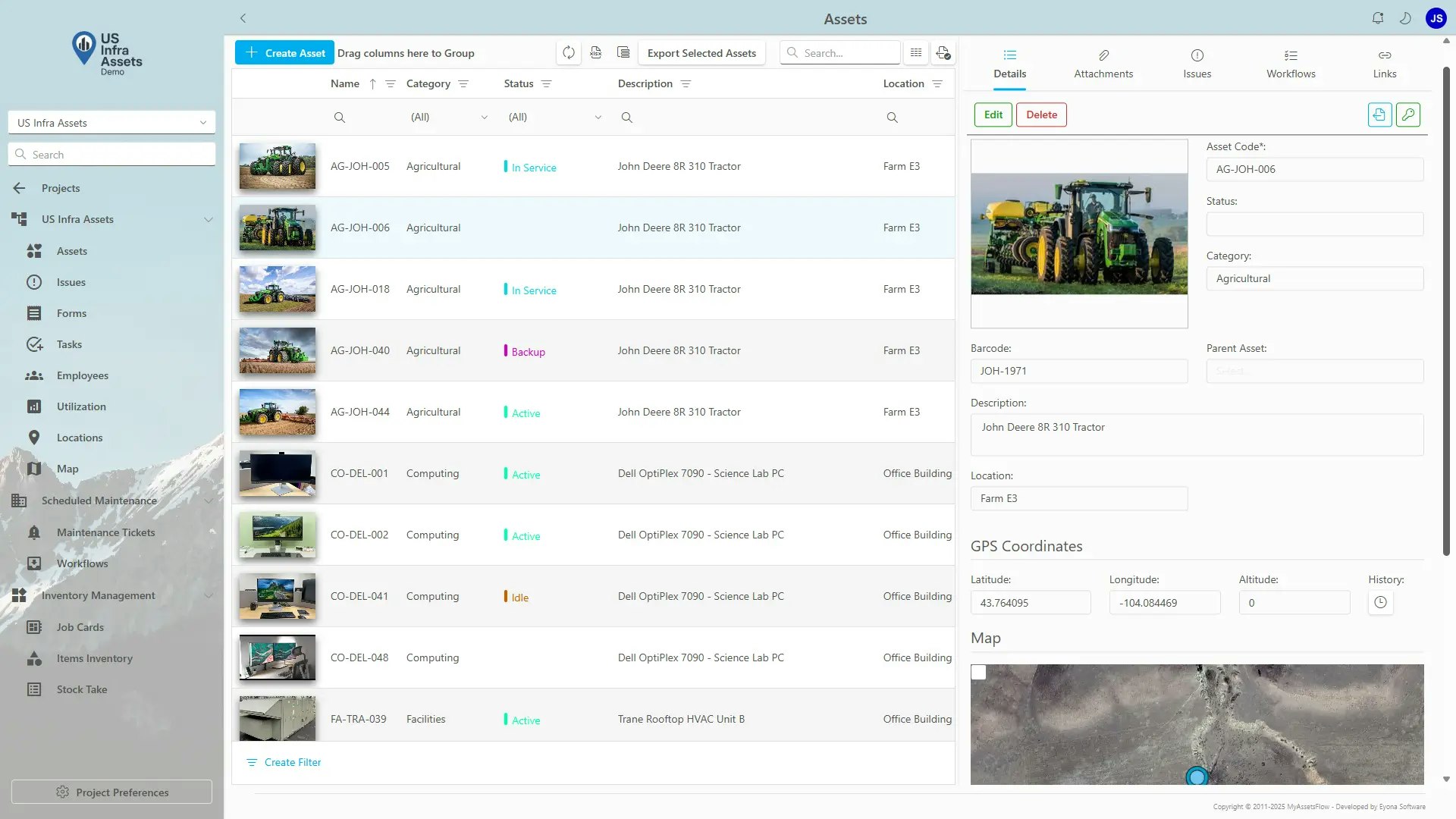This screenshot has height=819, width=1456.
Task: Open the Status dropdown in details panel
Action: [1314, 224]
